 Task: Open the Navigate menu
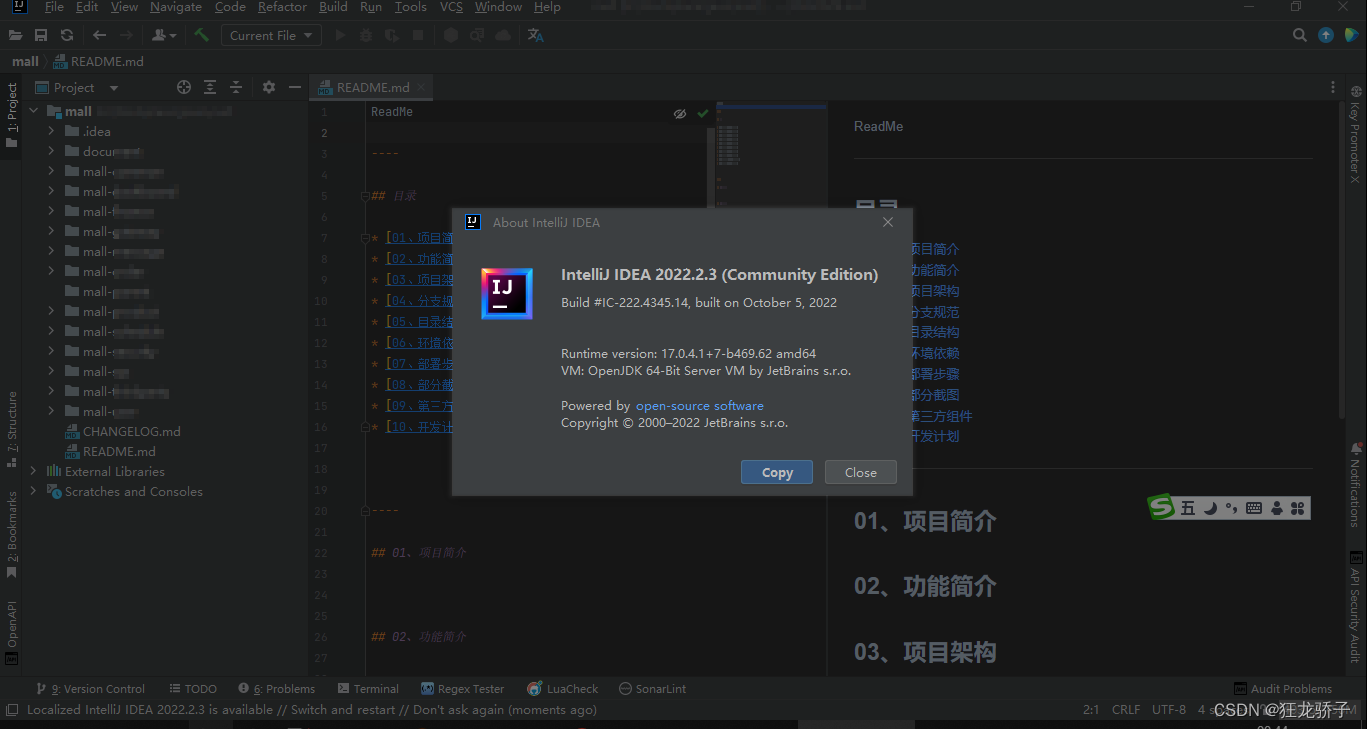tap(176, 7)
